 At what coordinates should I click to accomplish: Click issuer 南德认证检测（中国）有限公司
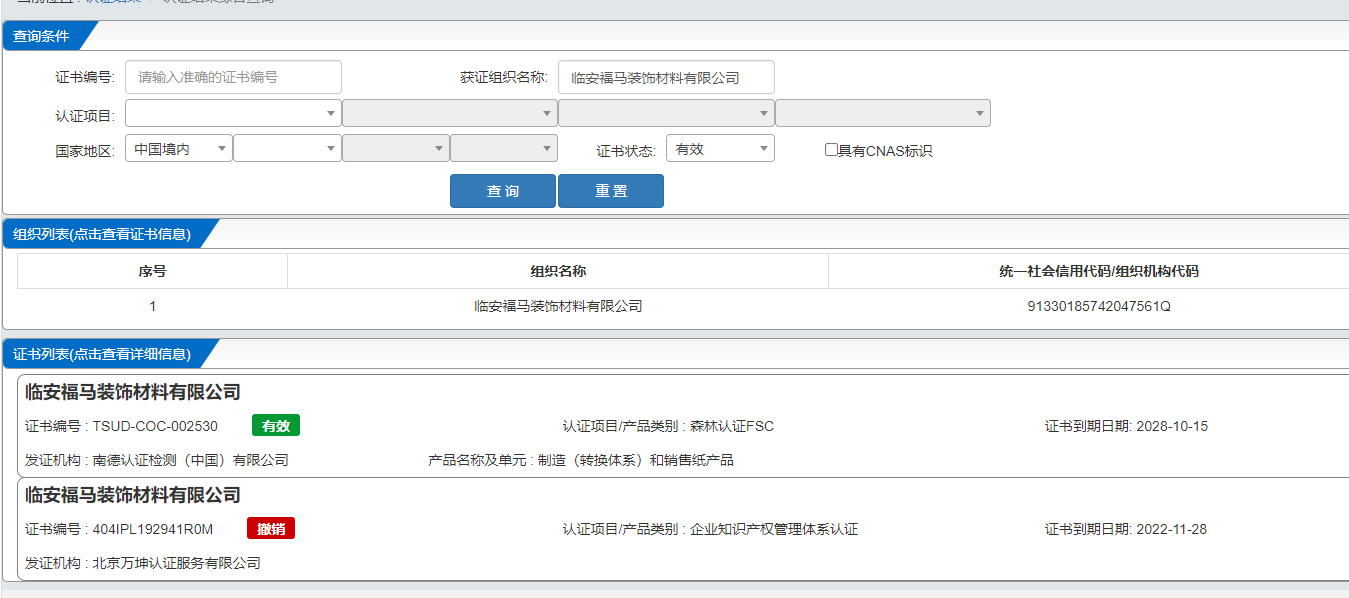(x=191, y=460)
